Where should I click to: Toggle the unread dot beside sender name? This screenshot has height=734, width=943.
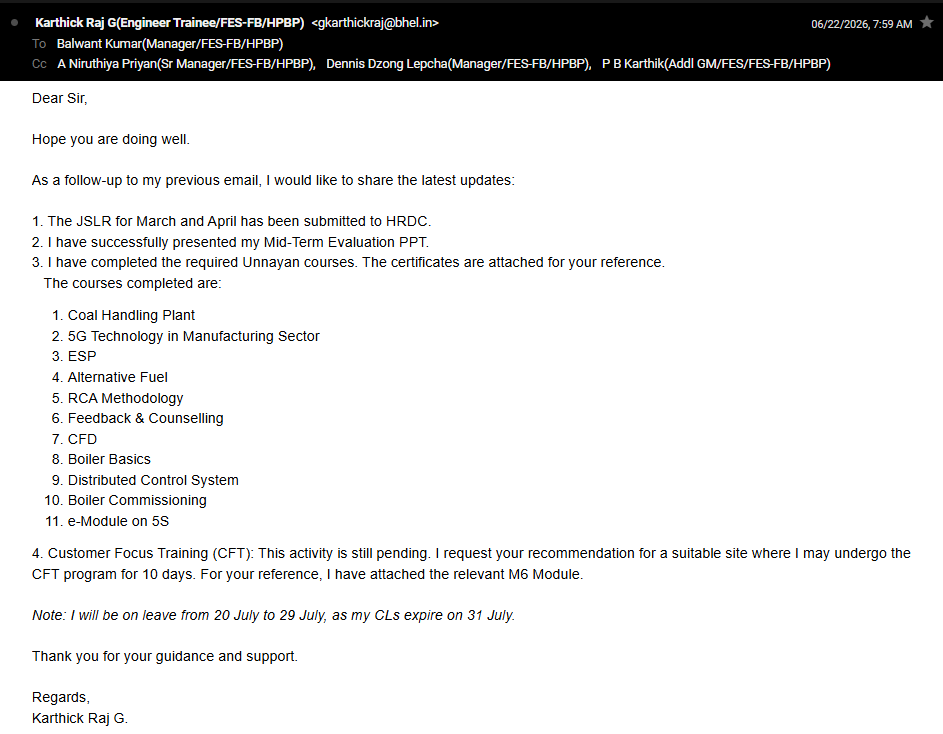14,23
